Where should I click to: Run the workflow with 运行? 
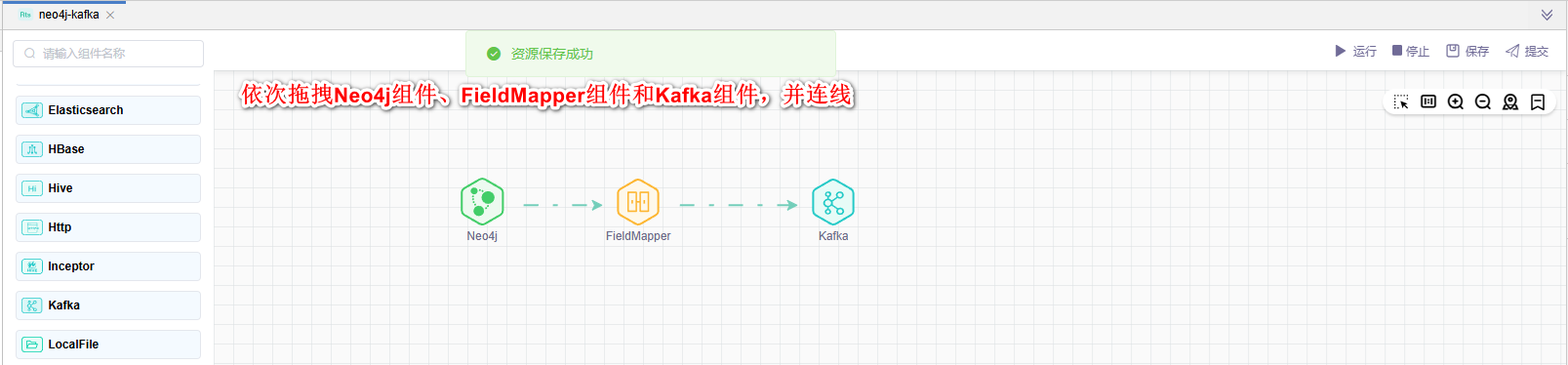pyautogui.click(x=1355, y=51)
